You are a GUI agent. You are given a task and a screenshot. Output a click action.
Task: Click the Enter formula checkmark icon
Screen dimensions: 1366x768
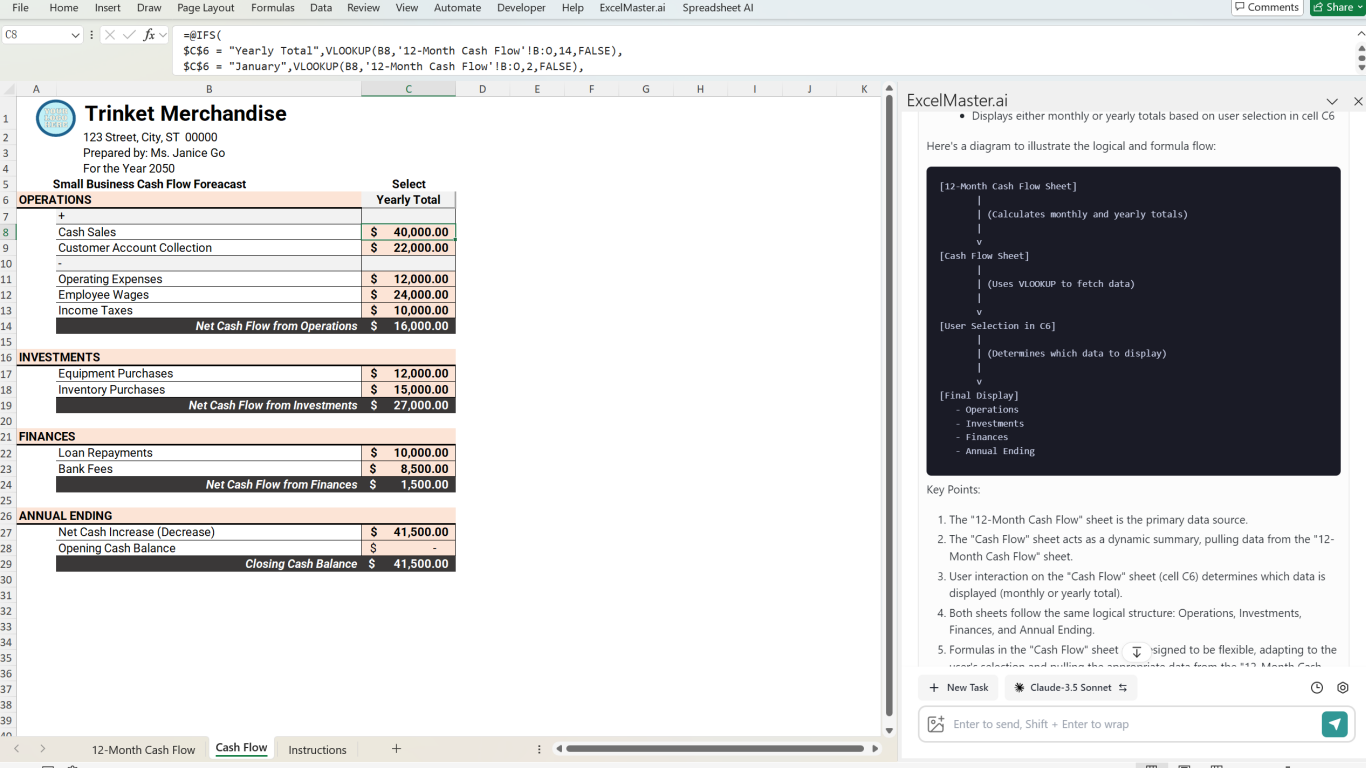click(x=129, y=35)
